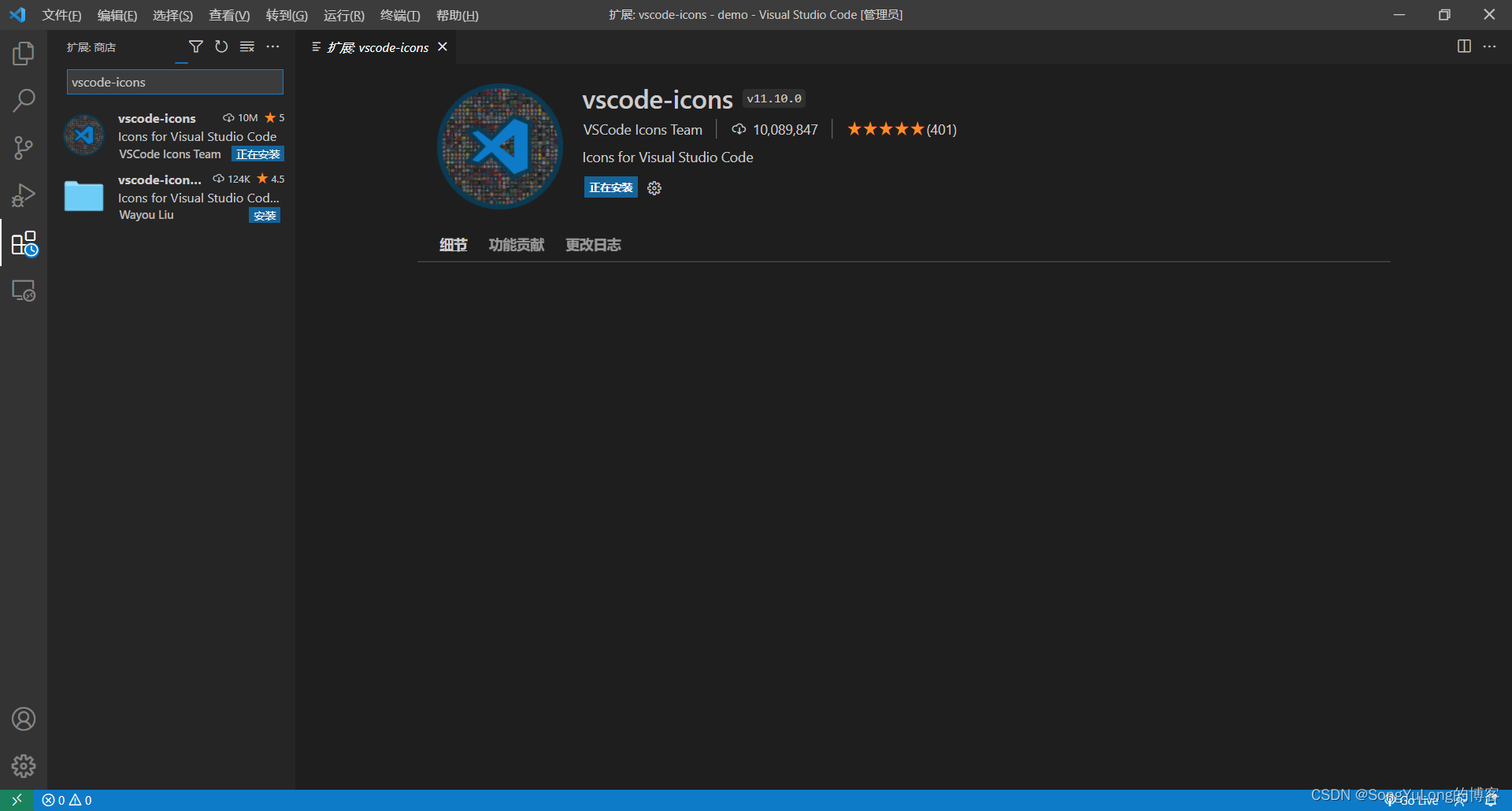Click the five-star rating (401) link
Image resolution: width=1512 pixels, height=811 pixels.
click(x=902, y=129)
